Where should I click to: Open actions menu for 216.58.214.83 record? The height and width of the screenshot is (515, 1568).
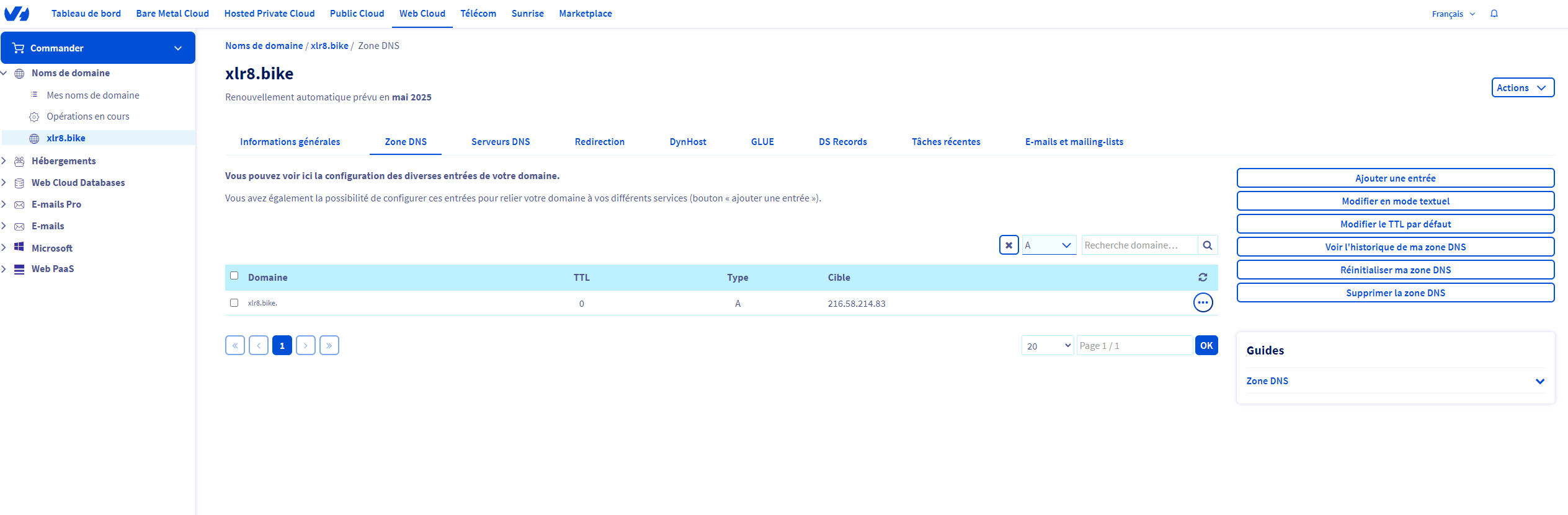point(1203,303)
